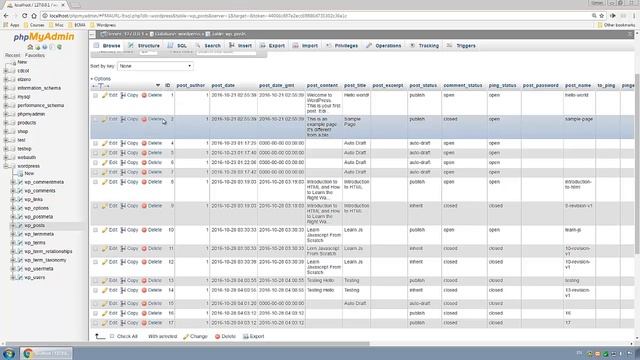Expand the wp_comments table node
The image size is (640, 360).
click(x=13, y=191)
